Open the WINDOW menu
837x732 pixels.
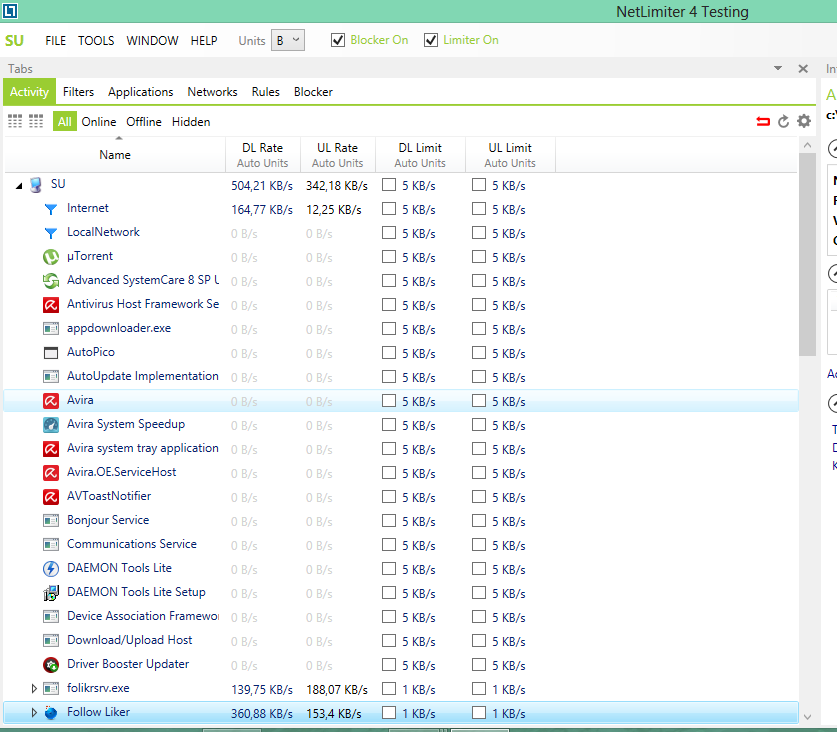coord(152,41)
